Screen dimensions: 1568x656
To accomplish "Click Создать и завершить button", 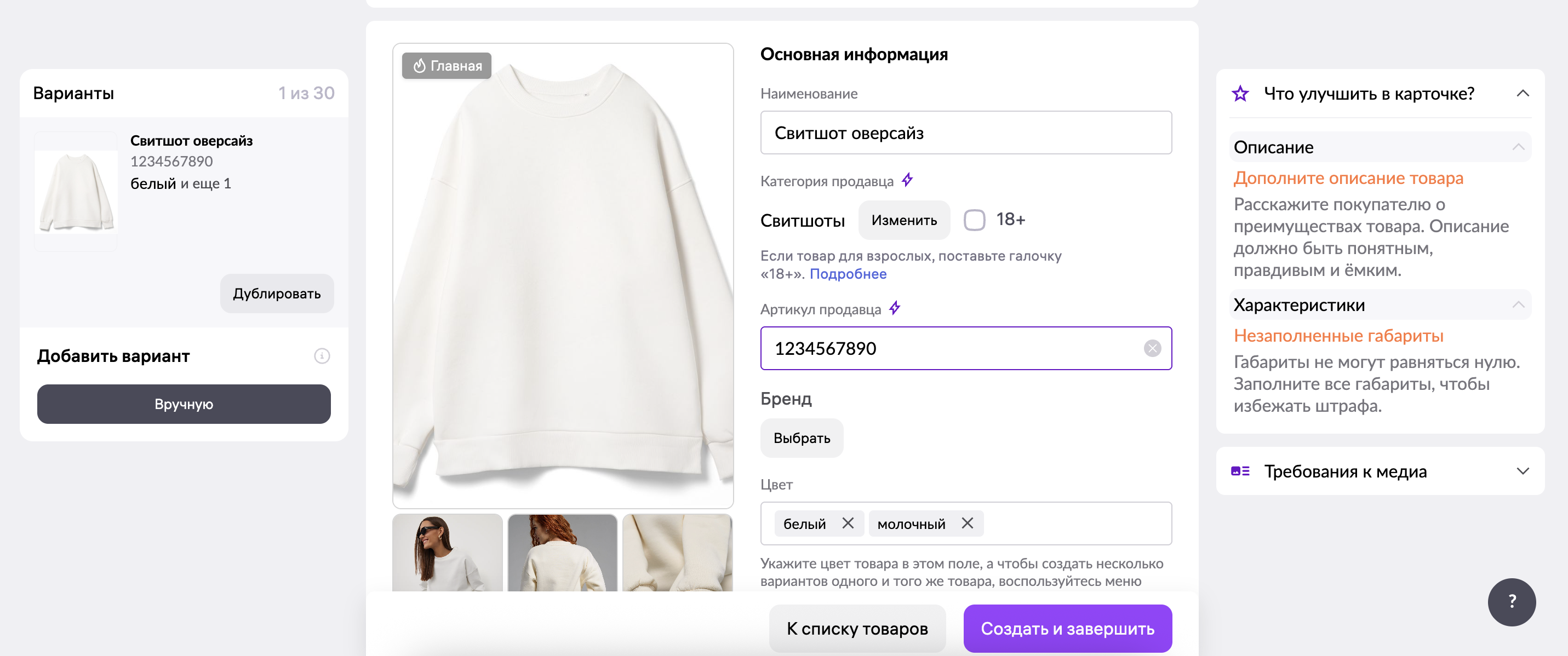I will click(x=1067, y=629).
